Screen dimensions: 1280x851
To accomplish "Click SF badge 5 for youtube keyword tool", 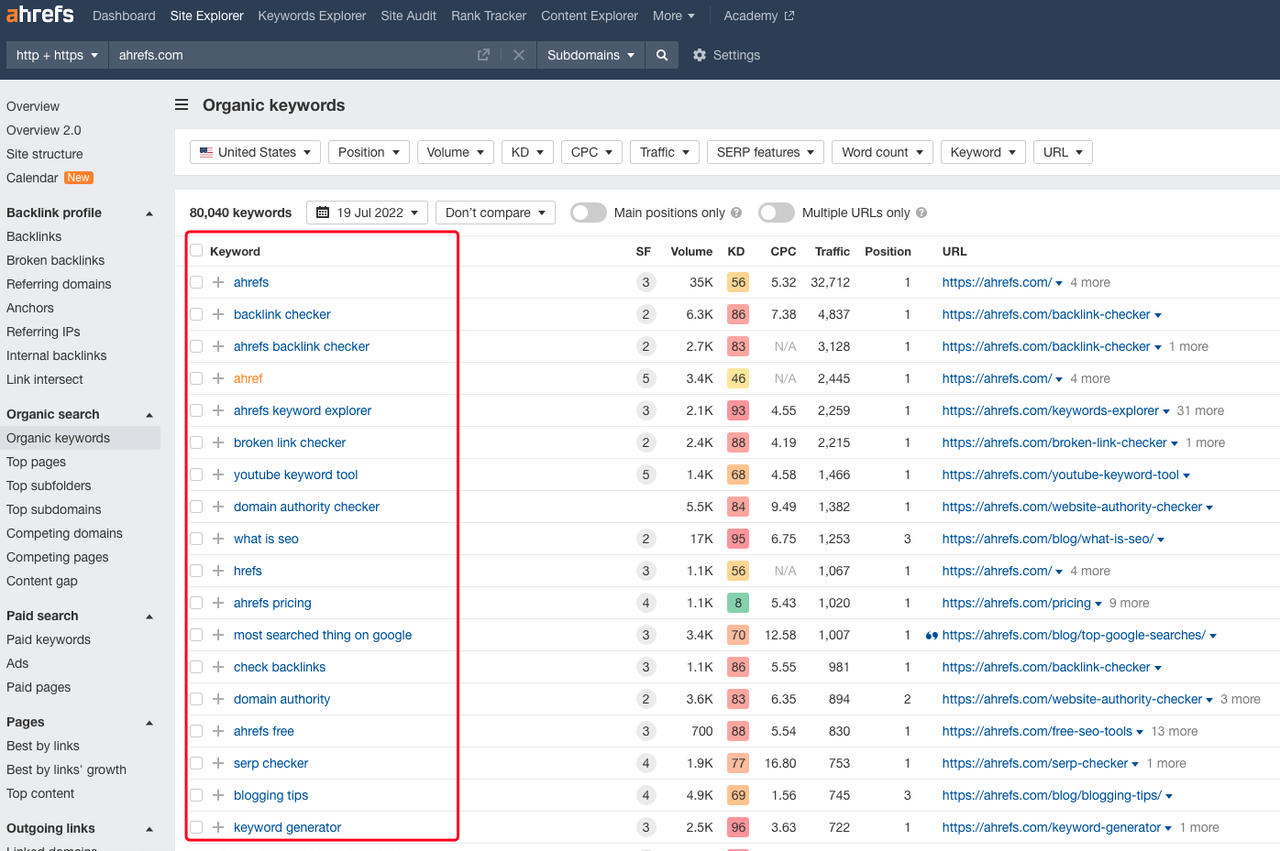I will click(645, 474).
